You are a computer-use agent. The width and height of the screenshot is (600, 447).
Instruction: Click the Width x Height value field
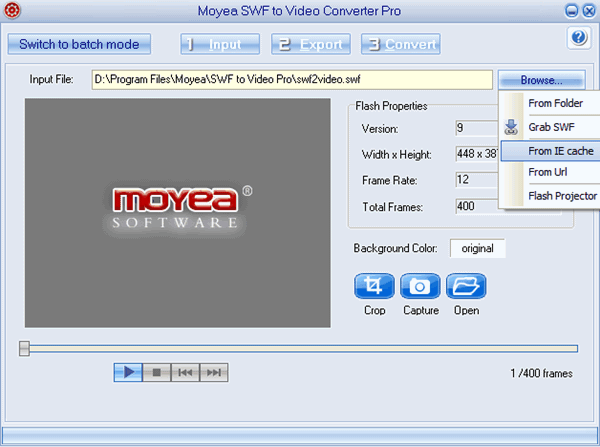[x=477, y=154]
